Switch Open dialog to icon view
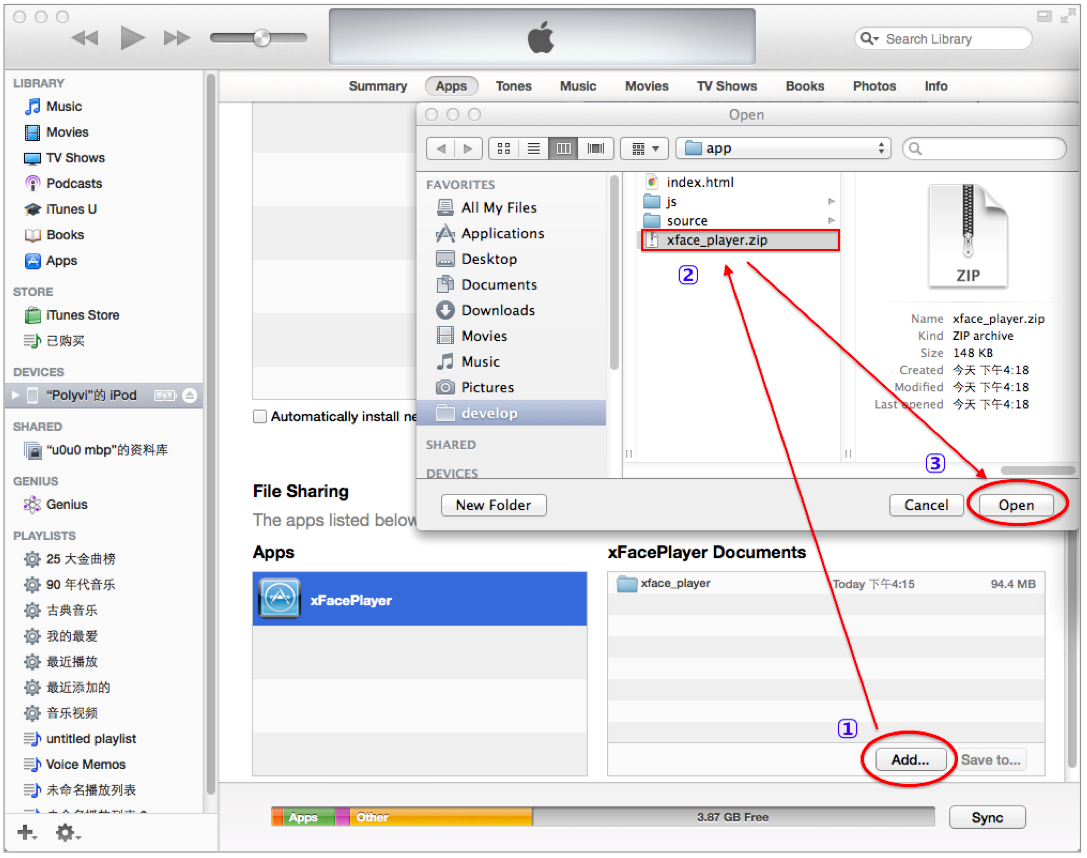1087x858 pixels. tap(504, 148)
